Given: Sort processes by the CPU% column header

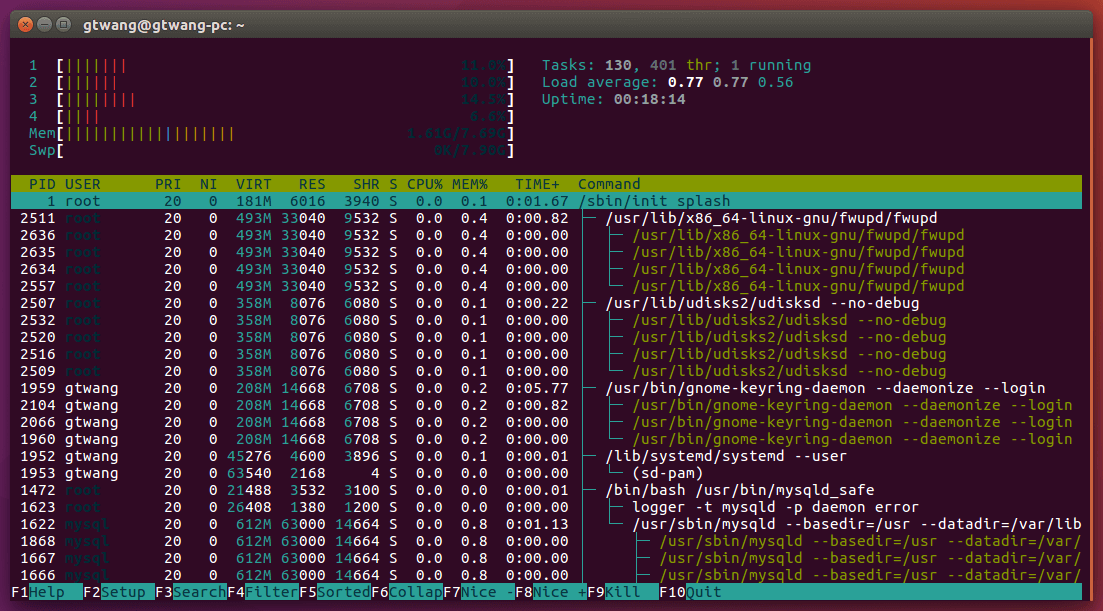Looking at the screenshot, I should coord(425,184).
